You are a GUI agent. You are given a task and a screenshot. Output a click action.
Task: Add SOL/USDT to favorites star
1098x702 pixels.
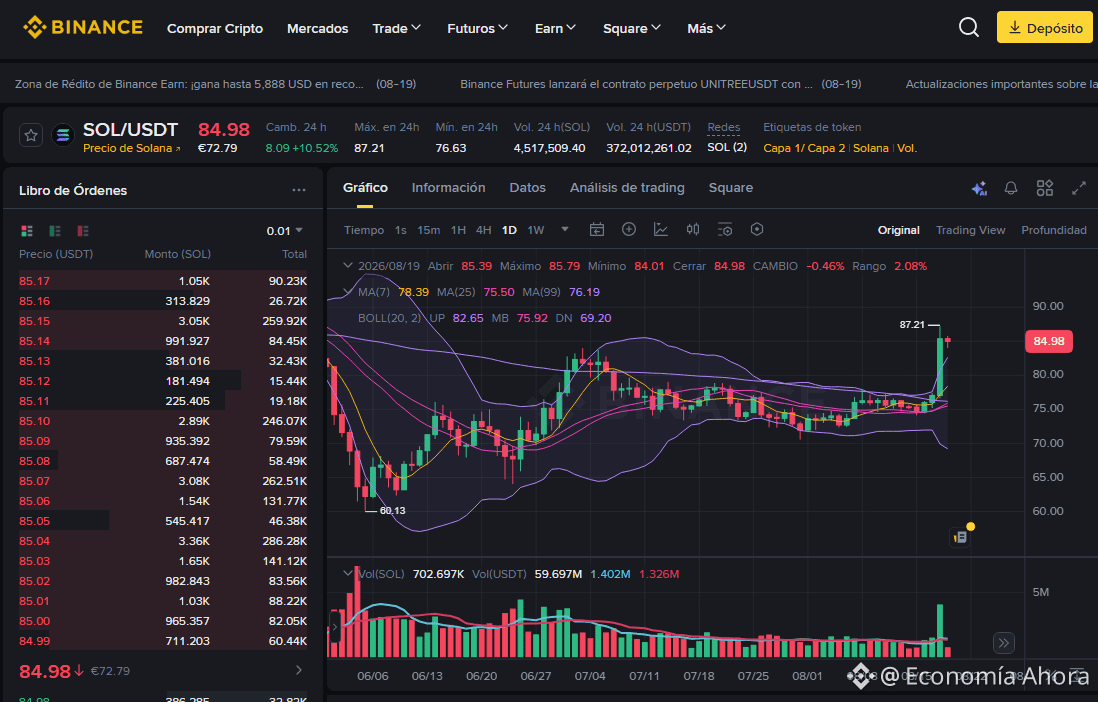(31, 135)
